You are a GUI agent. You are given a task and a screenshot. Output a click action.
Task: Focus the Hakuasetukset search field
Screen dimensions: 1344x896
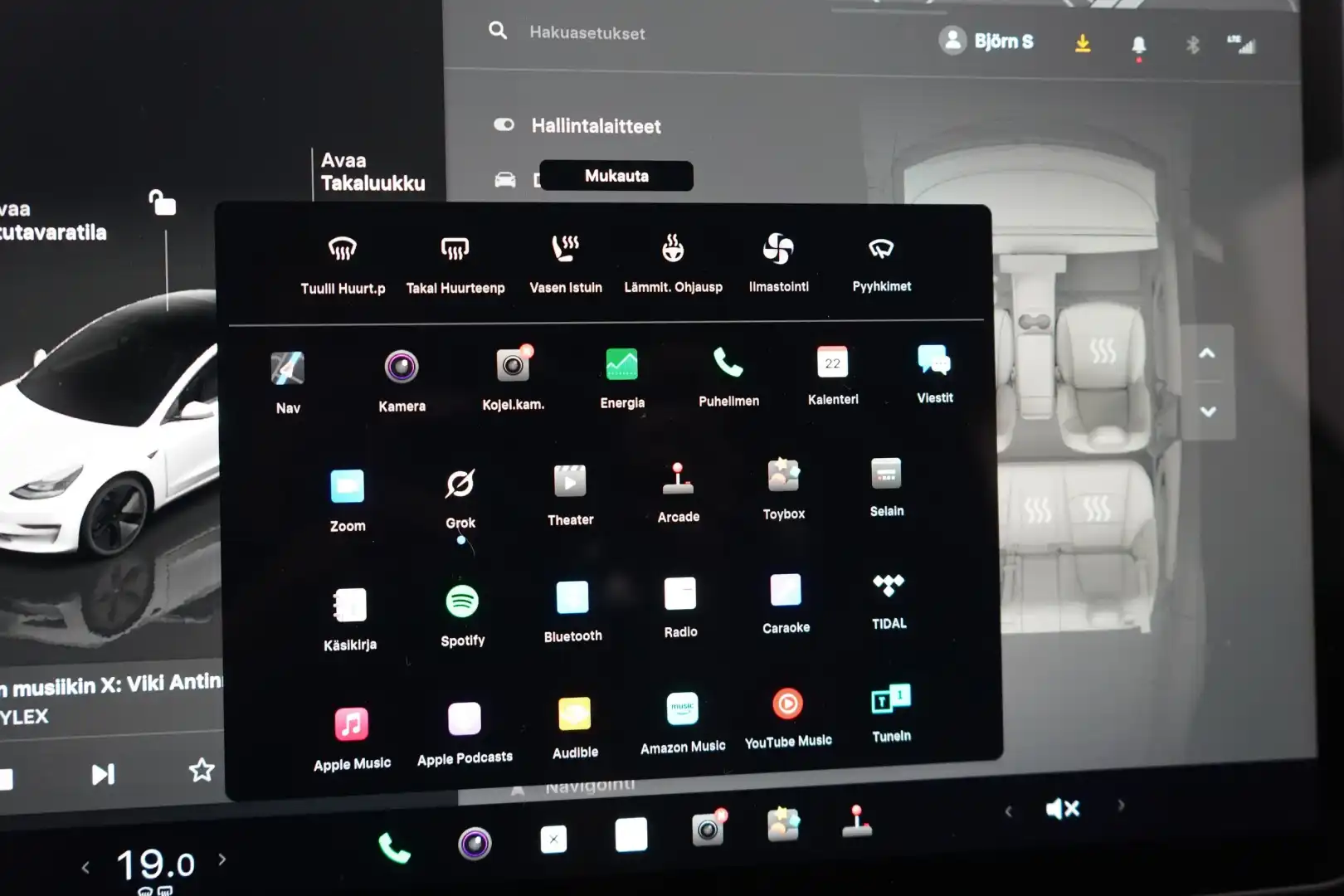click(587, 33)
